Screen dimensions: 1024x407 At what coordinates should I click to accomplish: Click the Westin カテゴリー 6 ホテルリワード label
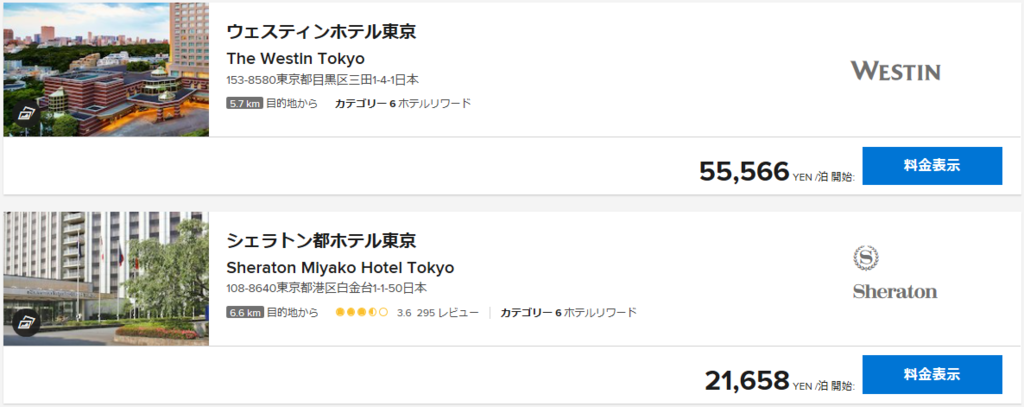[x=402, y=103]
